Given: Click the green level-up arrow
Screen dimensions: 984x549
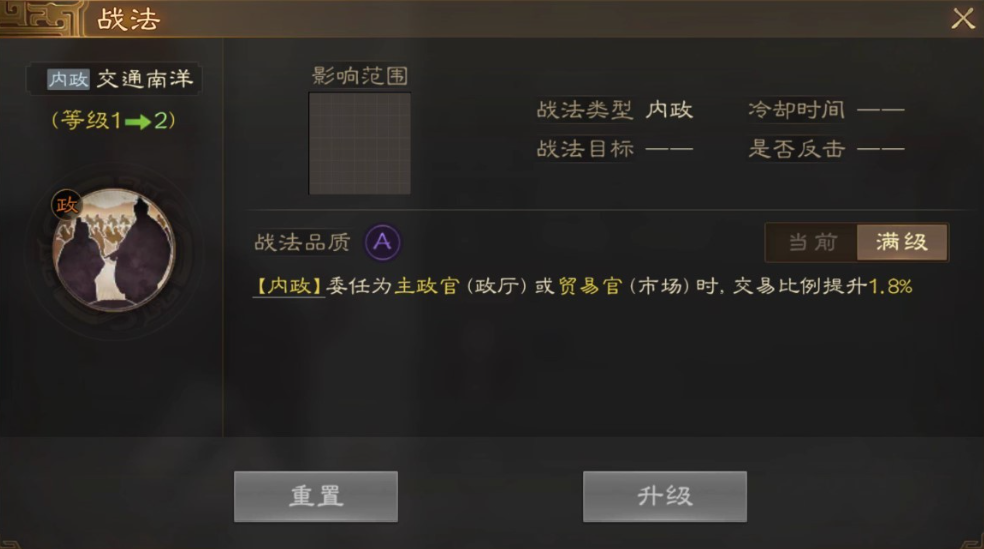Looking at the screenshot, I should (x=138, y=121).
